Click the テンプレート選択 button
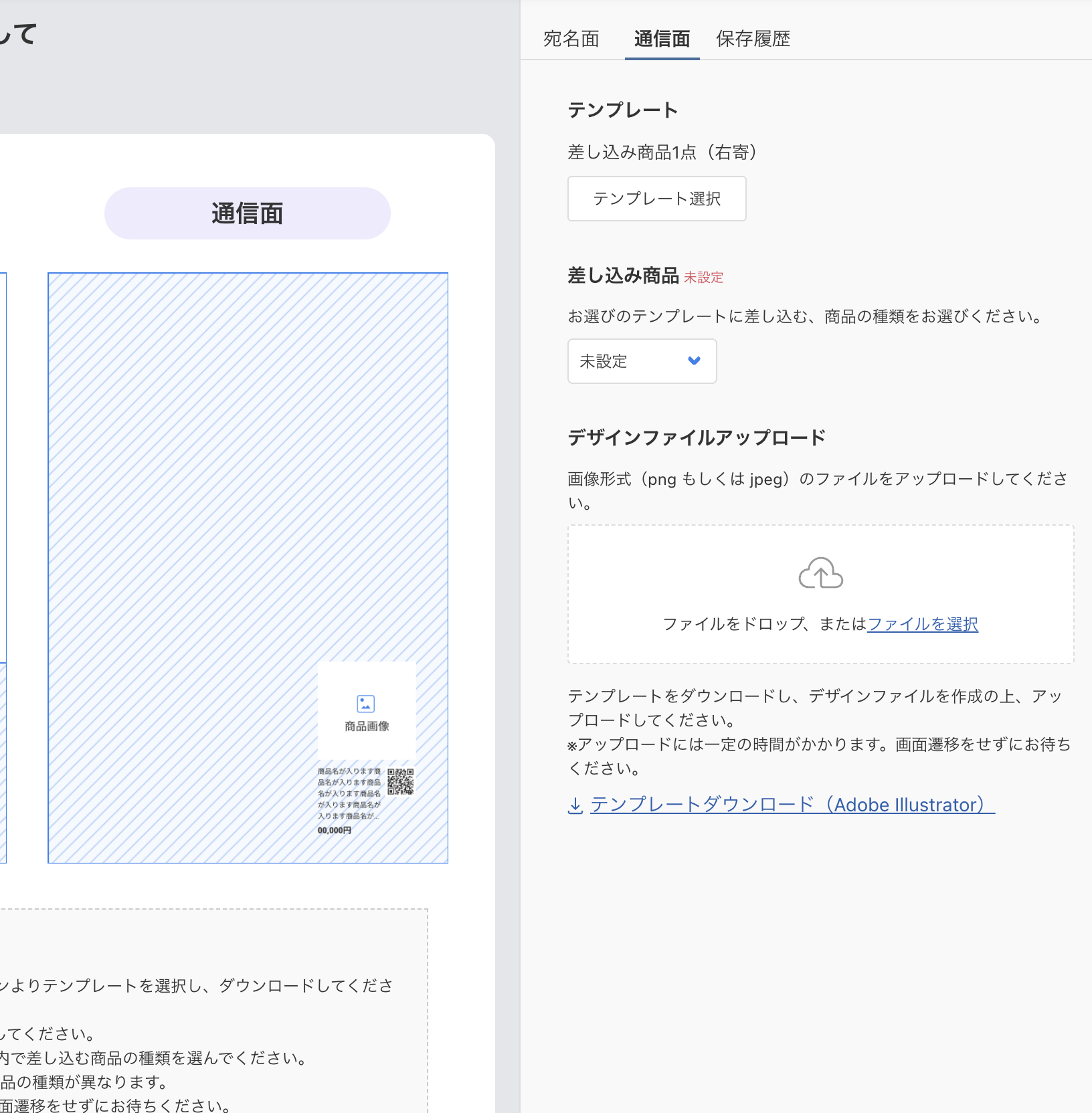This screenshot has height=1113, width=1092. click(656, 198)
